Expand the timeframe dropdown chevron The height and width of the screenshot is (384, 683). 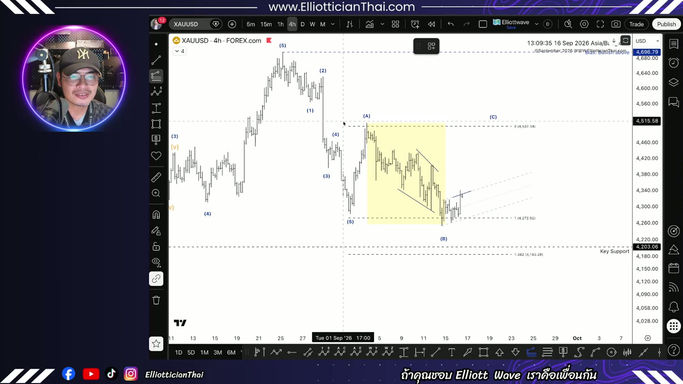[333, 24]
